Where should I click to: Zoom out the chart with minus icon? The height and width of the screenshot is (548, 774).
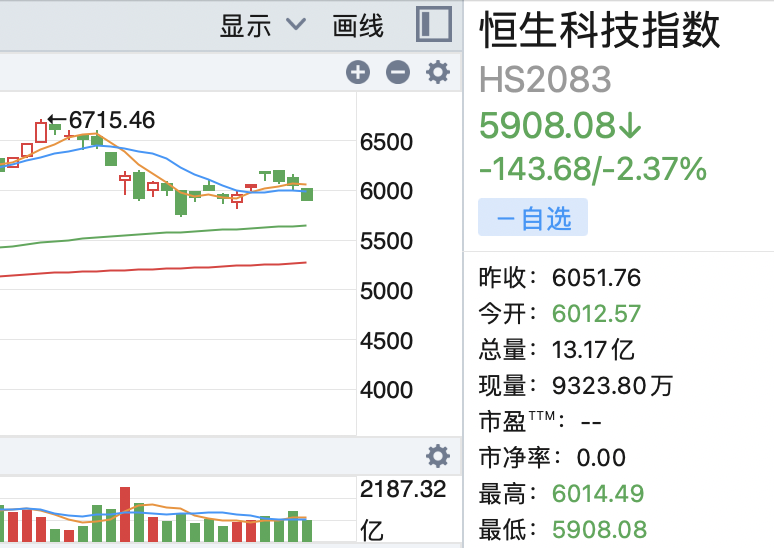[x=398, y=73]
